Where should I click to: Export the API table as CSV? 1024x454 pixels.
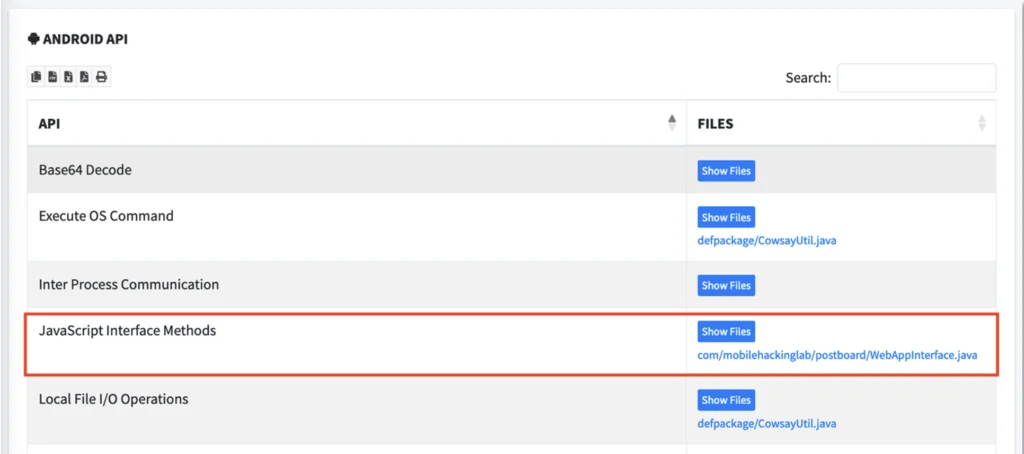click(52, 77)
